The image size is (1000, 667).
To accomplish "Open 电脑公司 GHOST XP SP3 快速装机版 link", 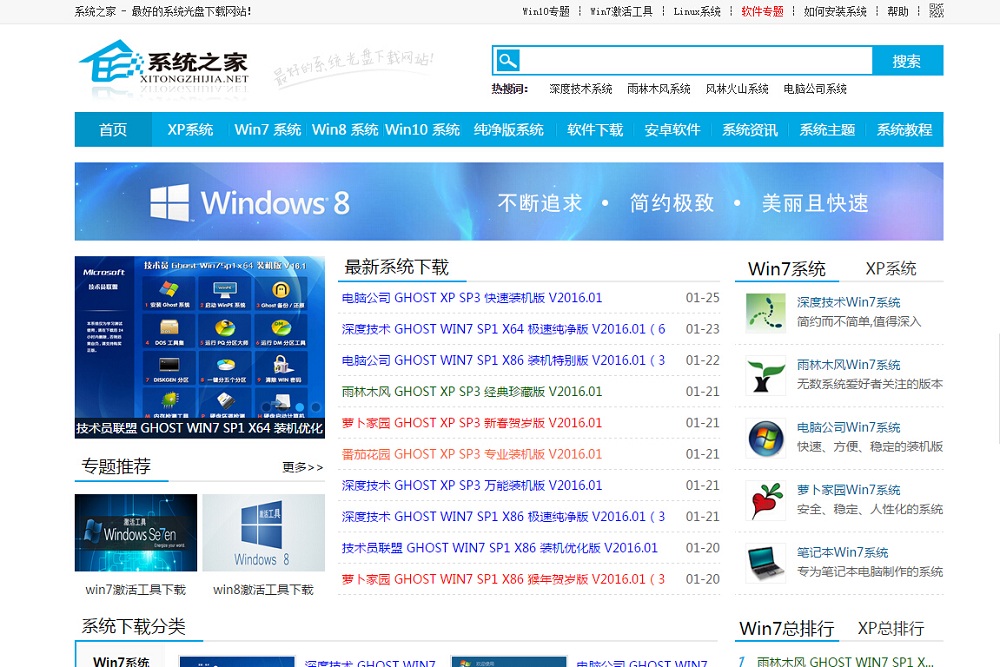I will pyautogui.click(x=471, y=298).
